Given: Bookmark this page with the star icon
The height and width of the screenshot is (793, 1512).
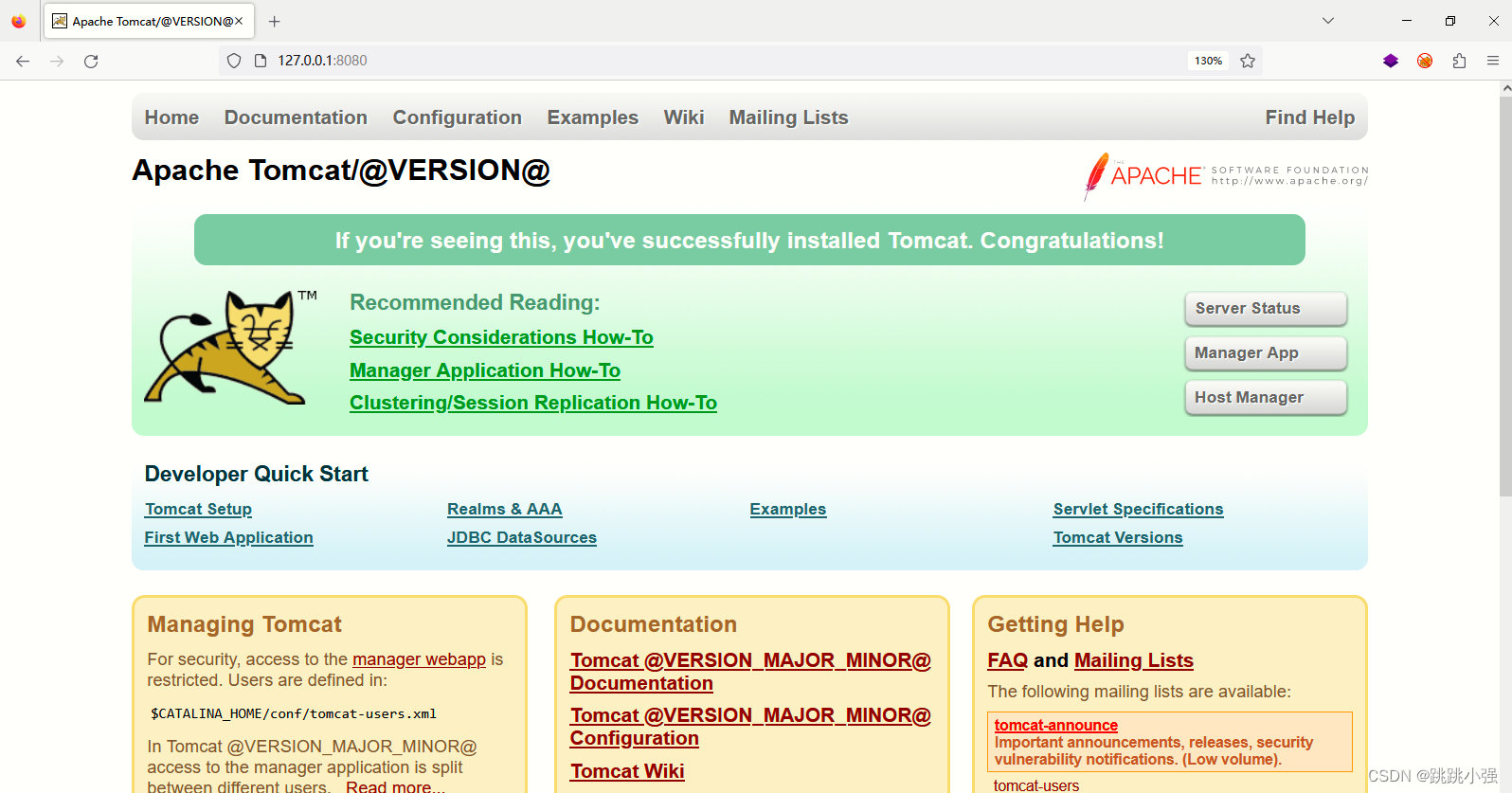Looking at the screenshot, I should 1248,61.
